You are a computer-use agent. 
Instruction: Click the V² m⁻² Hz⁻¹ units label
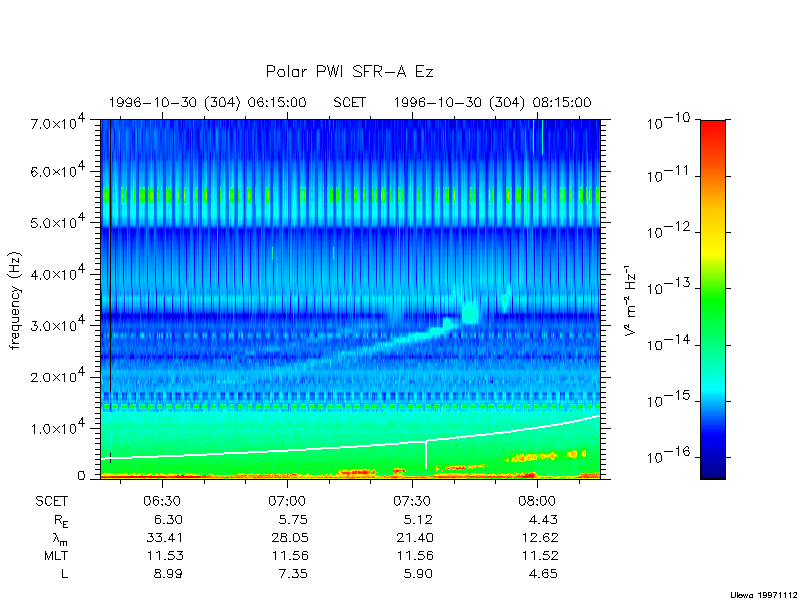631,300
